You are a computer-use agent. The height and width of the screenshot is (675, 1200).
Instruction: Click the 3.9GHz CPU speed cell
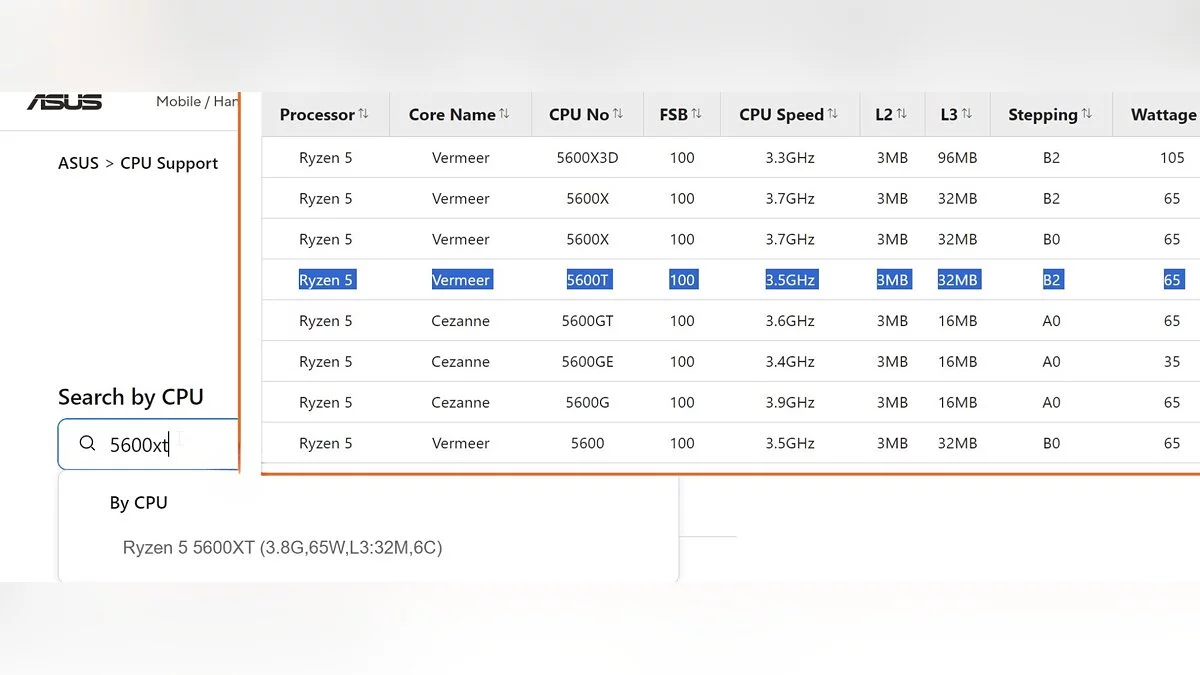pyautogui.click(x=791, y=402)
